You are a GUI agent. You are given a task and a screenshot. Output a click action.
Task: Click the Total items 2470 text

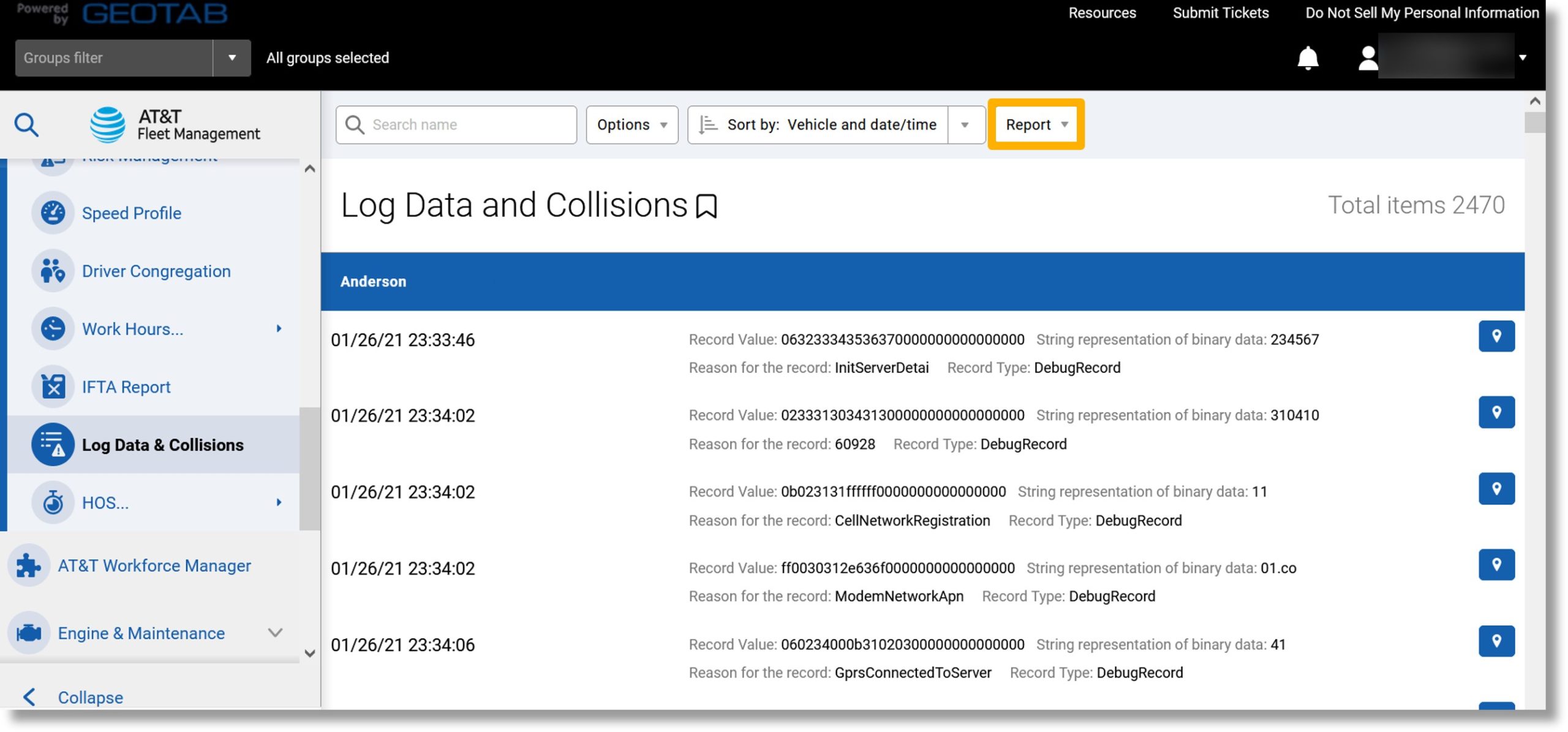(1416, 205)
